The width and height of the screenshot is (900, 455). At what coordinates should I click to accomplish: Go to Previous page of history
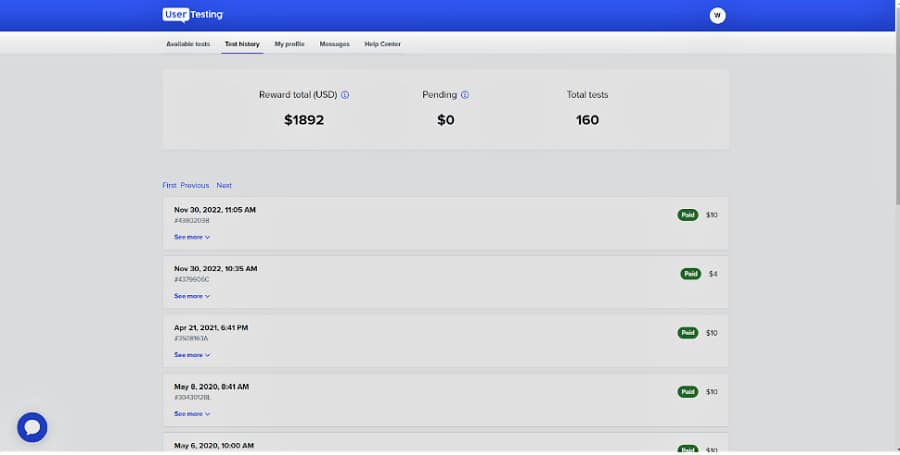tap(195, 185)
